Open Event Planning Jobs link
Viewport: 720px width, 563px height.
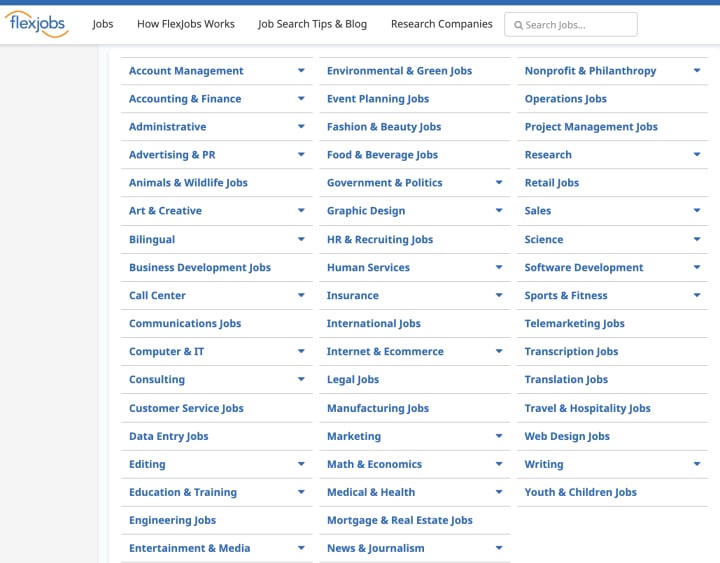[x=378, y=99]
